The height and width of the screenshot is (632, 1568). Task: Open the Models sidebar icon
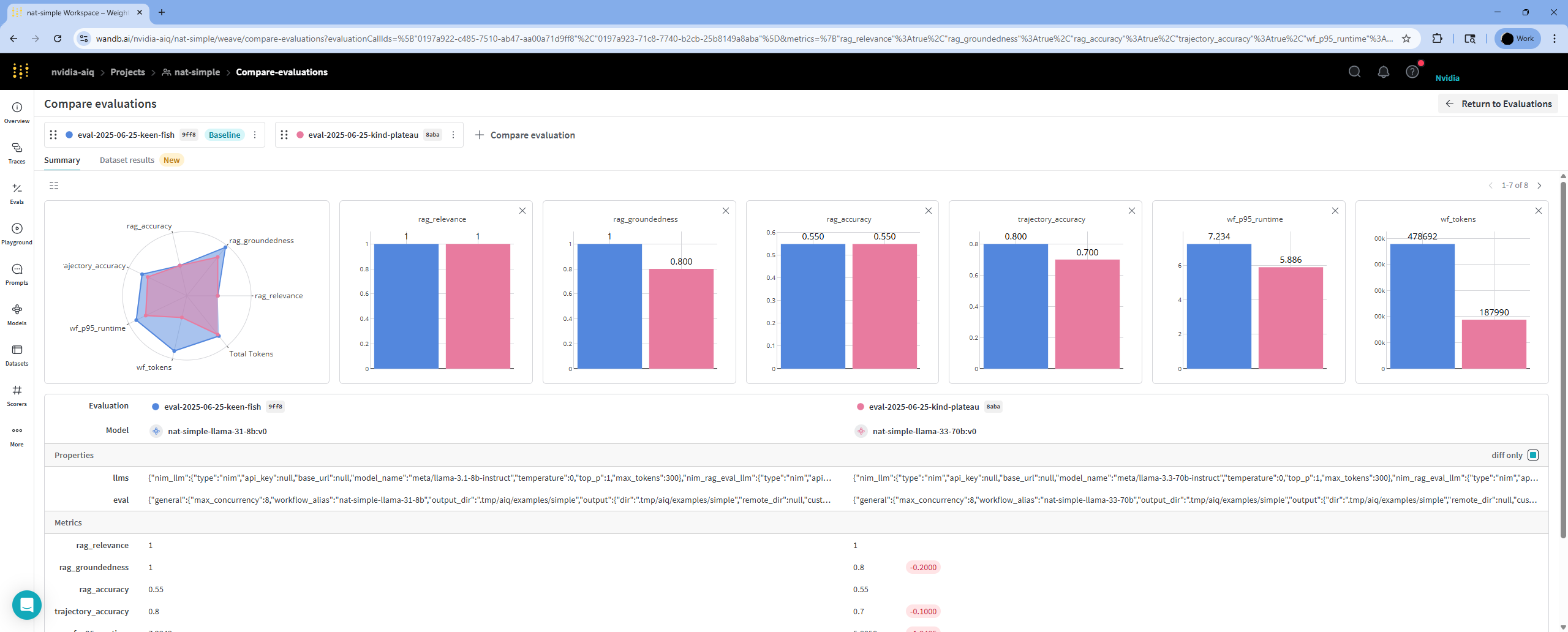pyautogui.click(x=17, y=315)
